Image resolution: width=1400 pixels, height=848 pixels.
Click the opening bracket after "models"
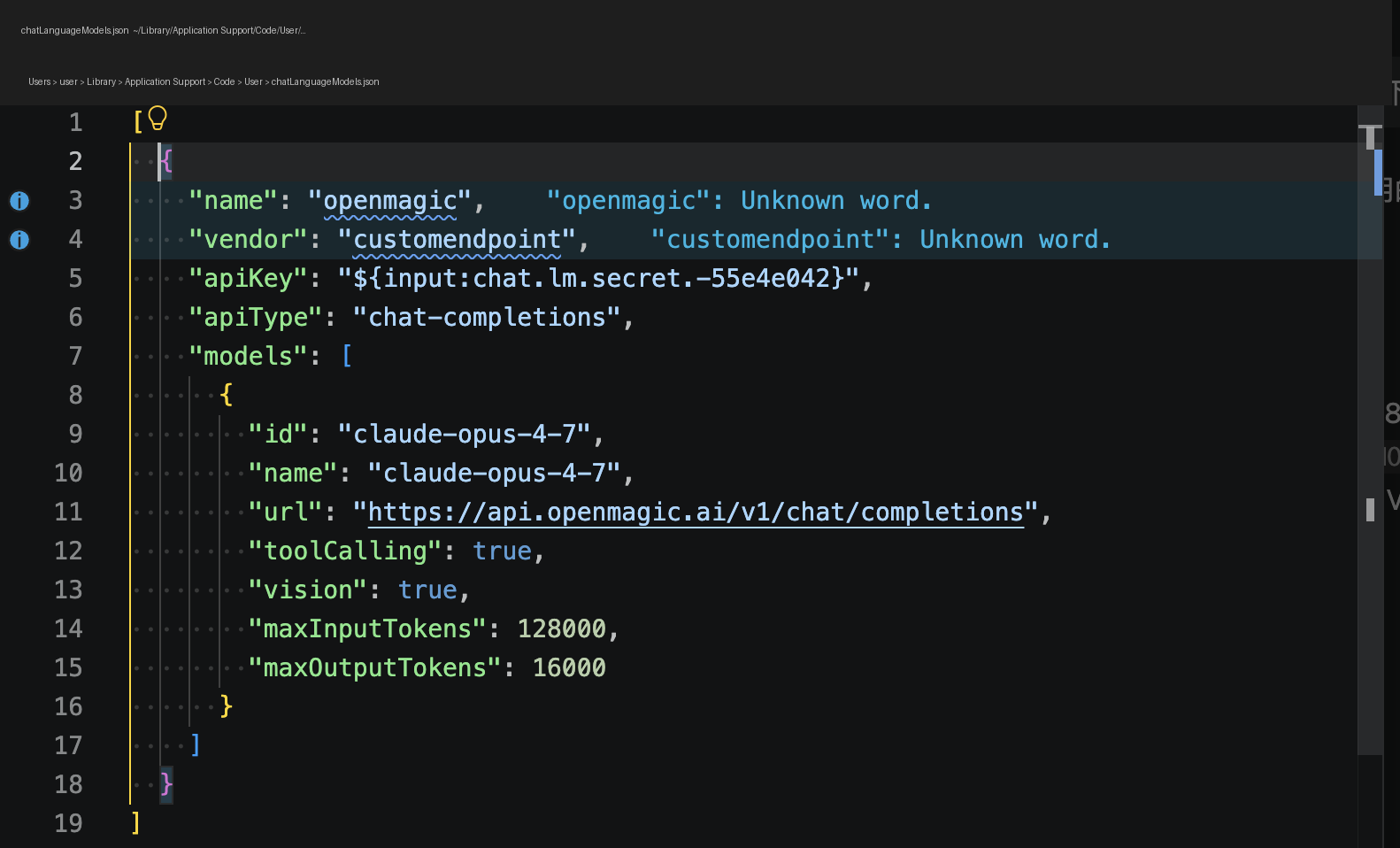[347, 357]
